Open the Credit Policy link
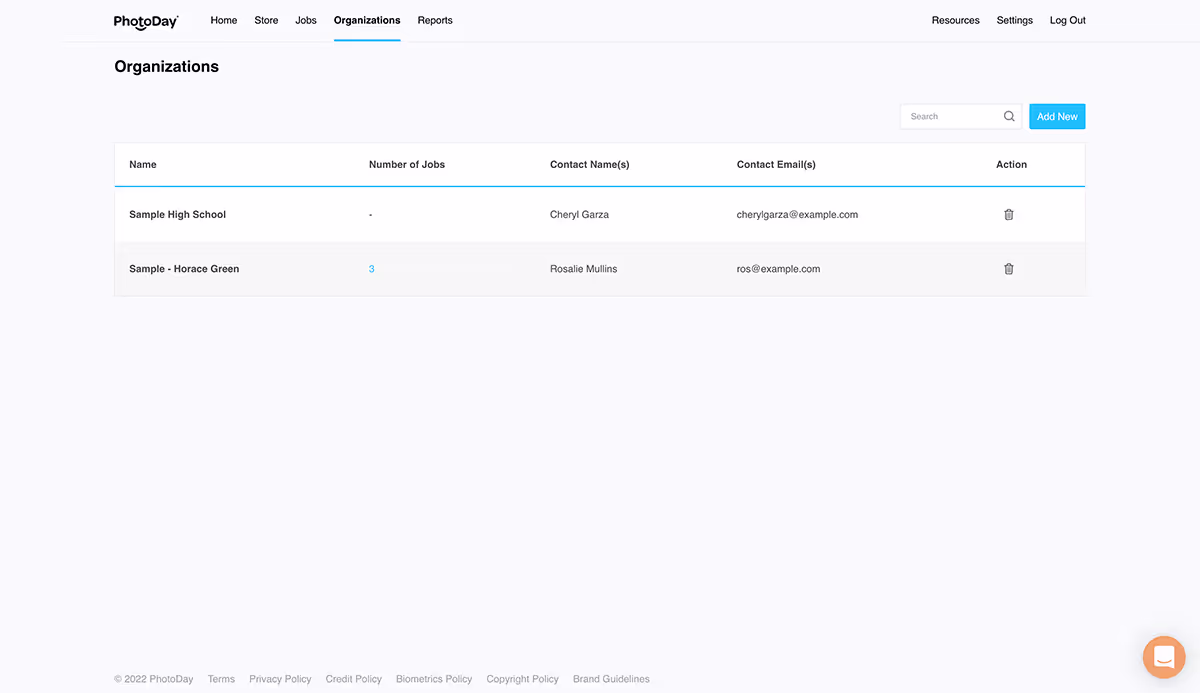1200x693 pixels. pos(353,679)
